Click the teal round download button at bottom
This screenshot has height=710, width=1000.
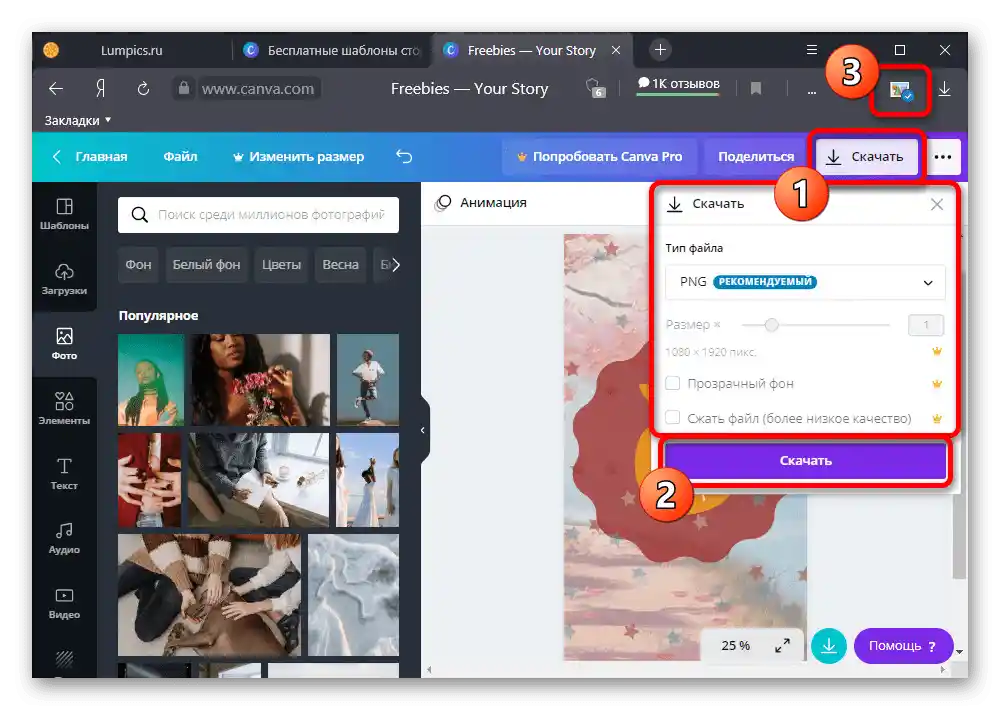(828, 646)
